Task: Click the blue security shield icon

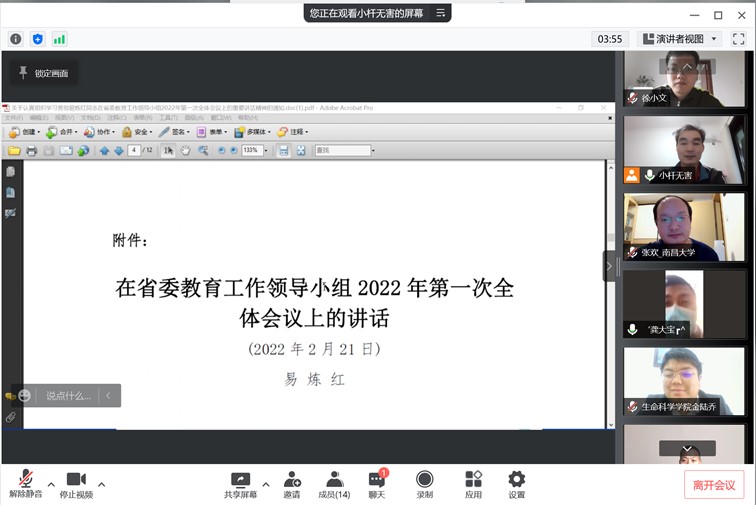Action: point(38,39)
